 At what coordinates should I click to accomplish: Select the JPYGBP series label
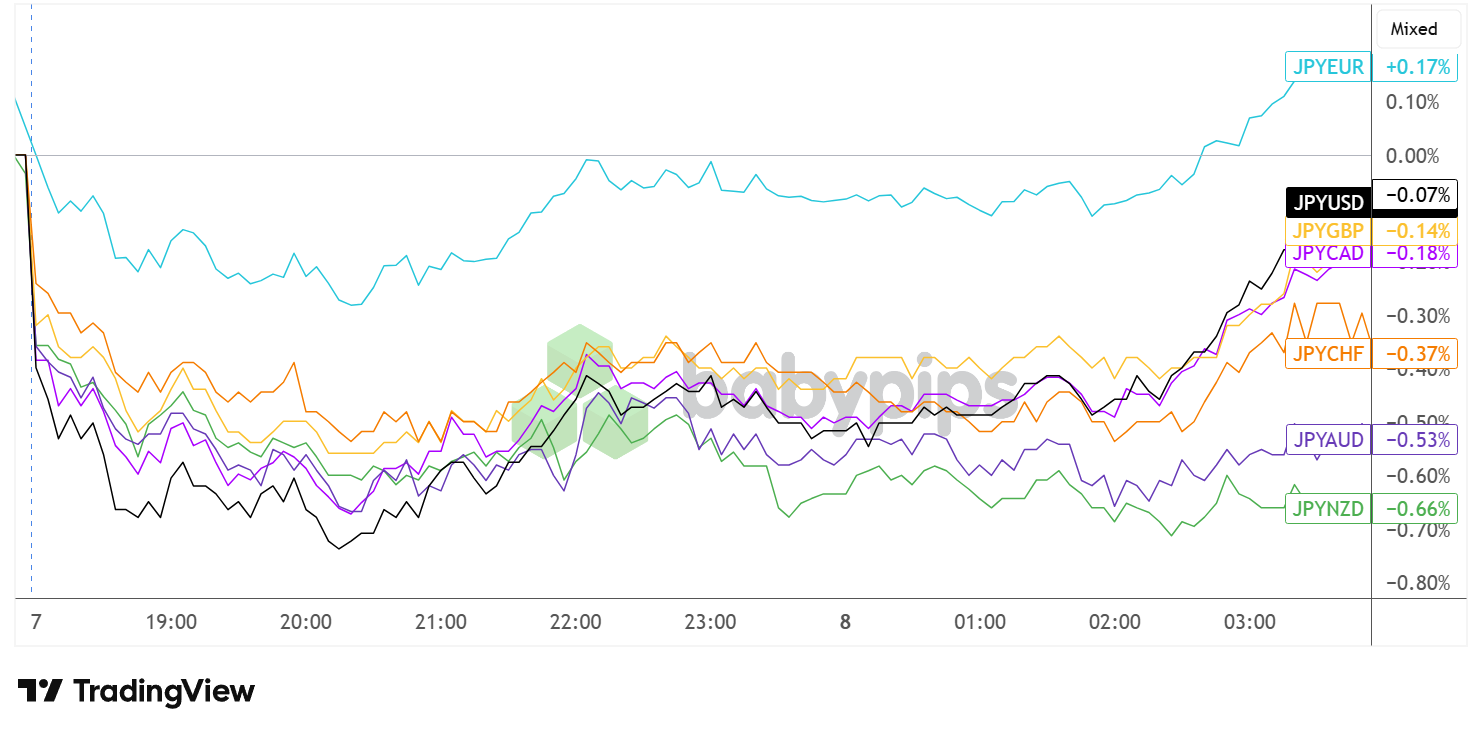pyautogui.click(x=1328, y=230)
